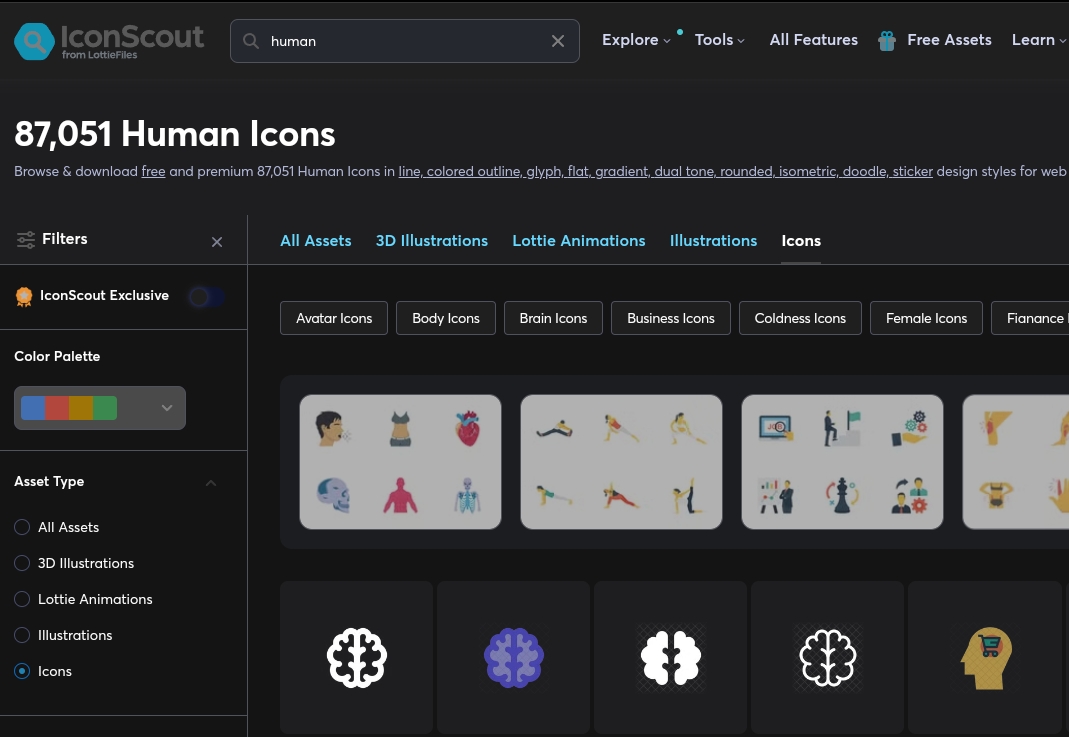Click the blue palette swatch
The image size is (1069, 737).
tap(33, 408)
